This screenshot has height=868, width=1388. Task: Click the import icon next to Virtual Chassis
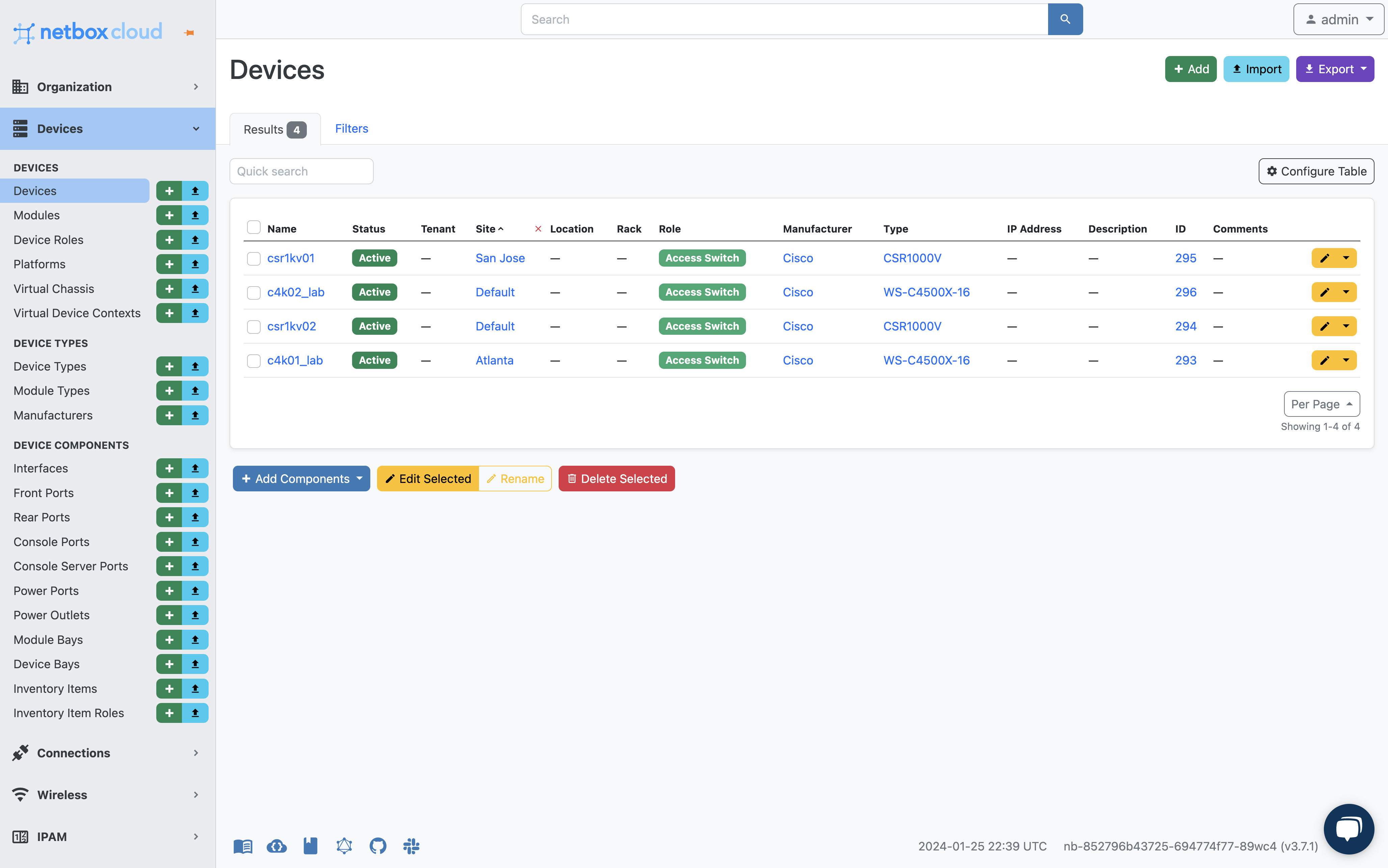(195, 288)
